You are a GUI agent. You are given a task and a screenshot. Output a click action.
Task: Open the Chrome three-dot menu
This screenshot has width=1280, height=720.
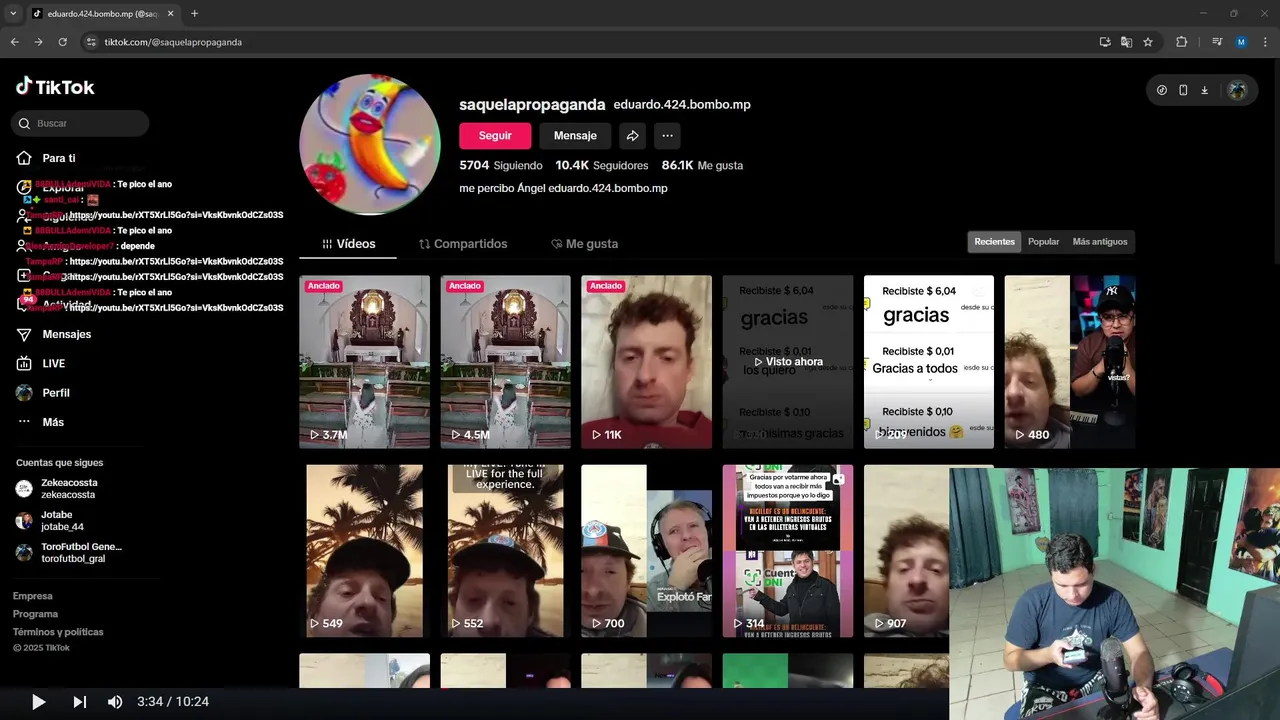(1264, 42)
